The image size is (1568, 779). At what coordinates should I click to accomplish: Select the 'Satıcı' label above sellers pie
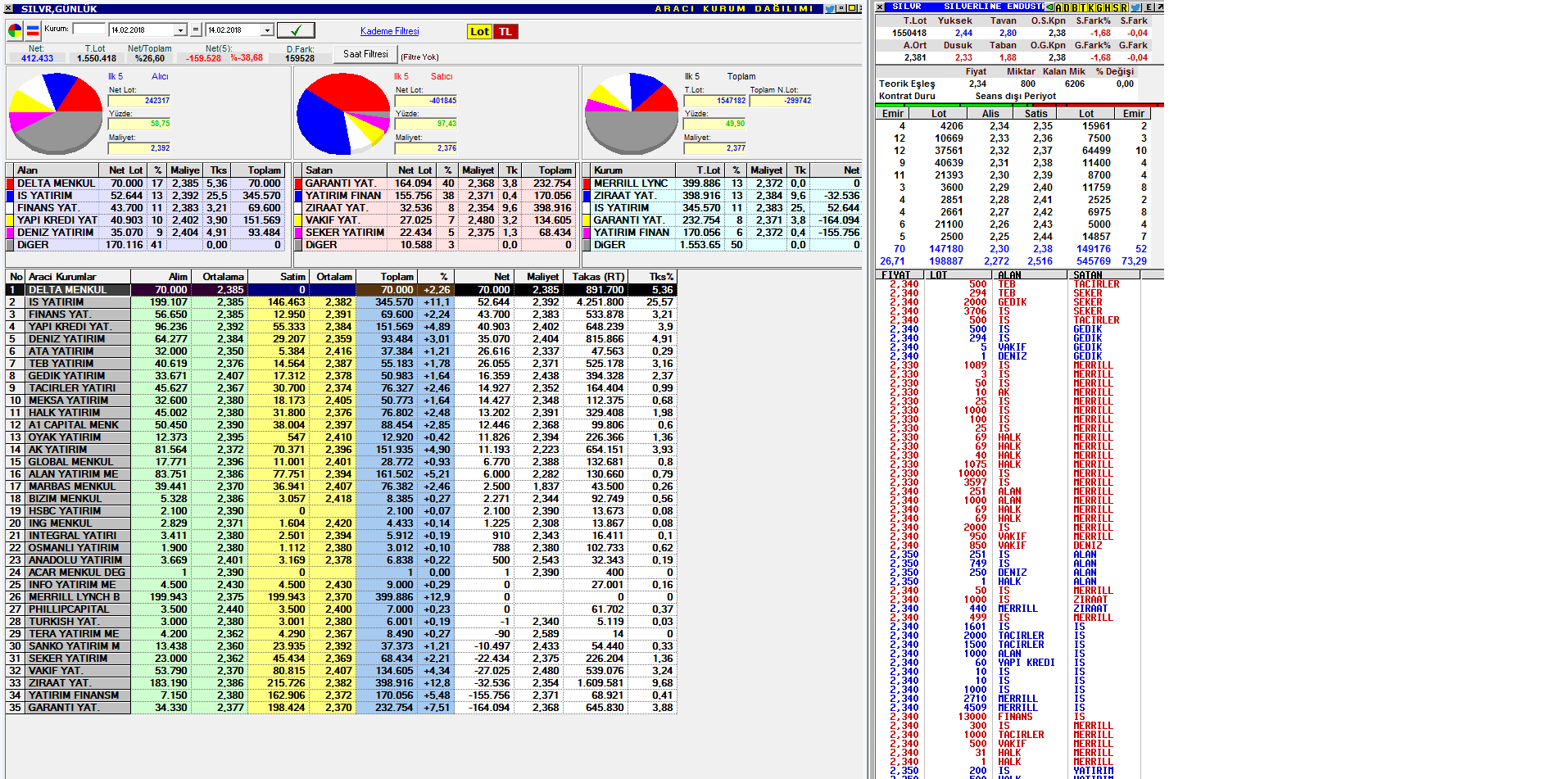coord(442,76)
